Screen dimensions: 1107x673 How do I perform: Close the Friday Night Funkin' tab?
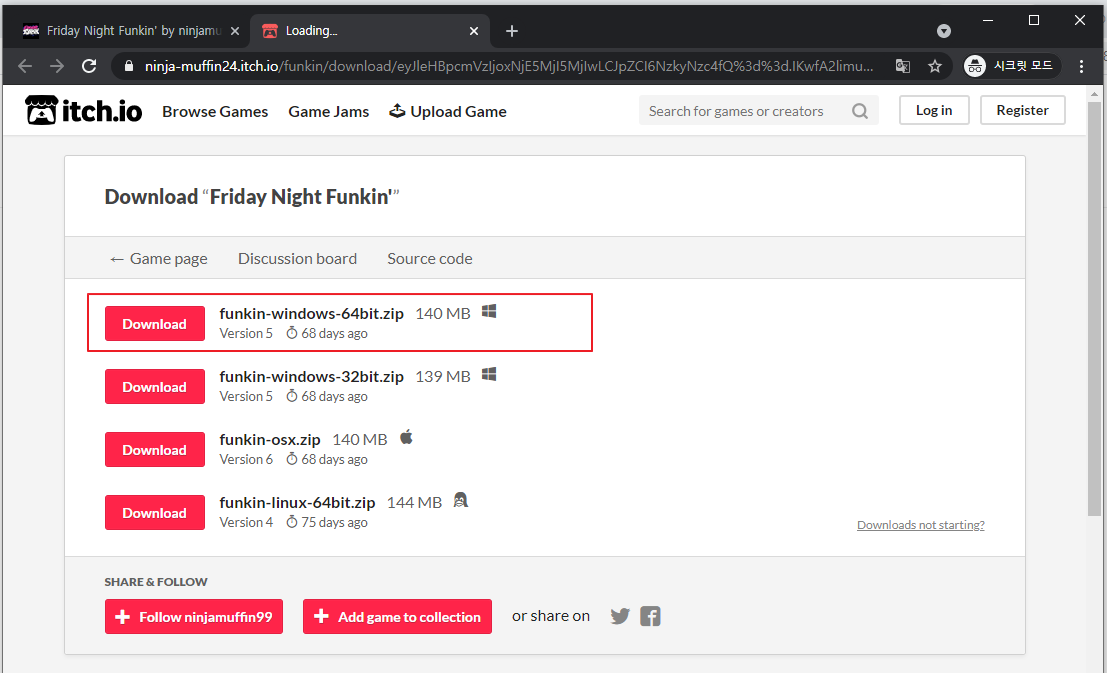click(235, 31)
